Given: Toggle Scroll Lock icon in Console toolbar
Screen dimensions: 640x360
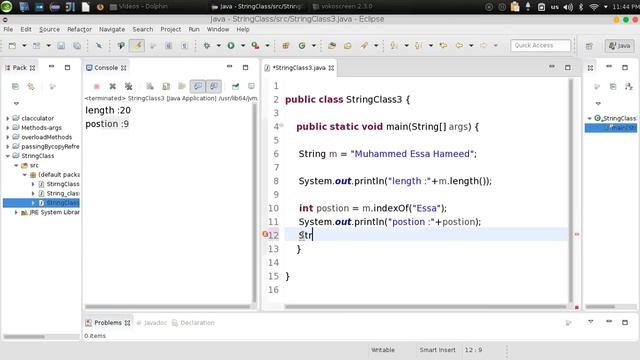Looking at the screenshot, I should [x=166, y=86].
